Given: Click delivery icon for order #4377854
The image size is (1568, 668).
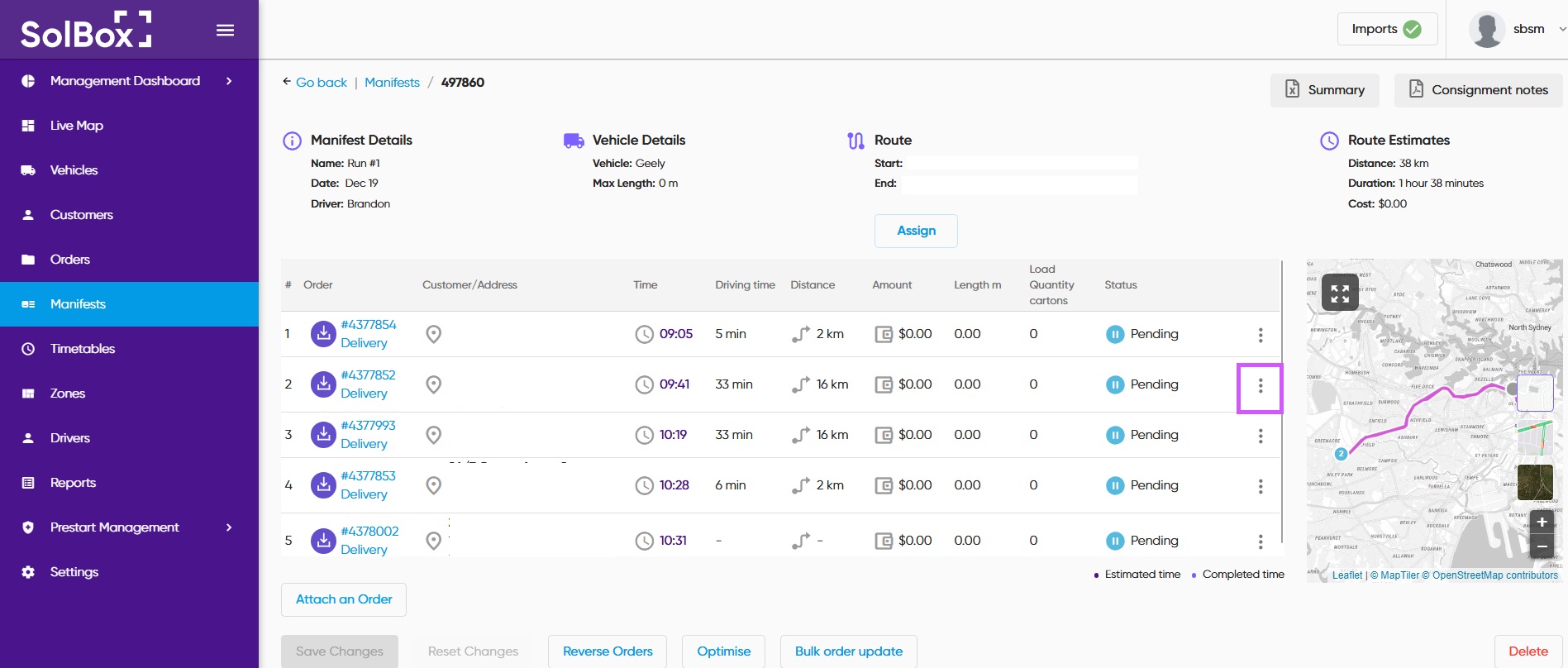Looking at the screenshot, I should (x=323, y=334).
